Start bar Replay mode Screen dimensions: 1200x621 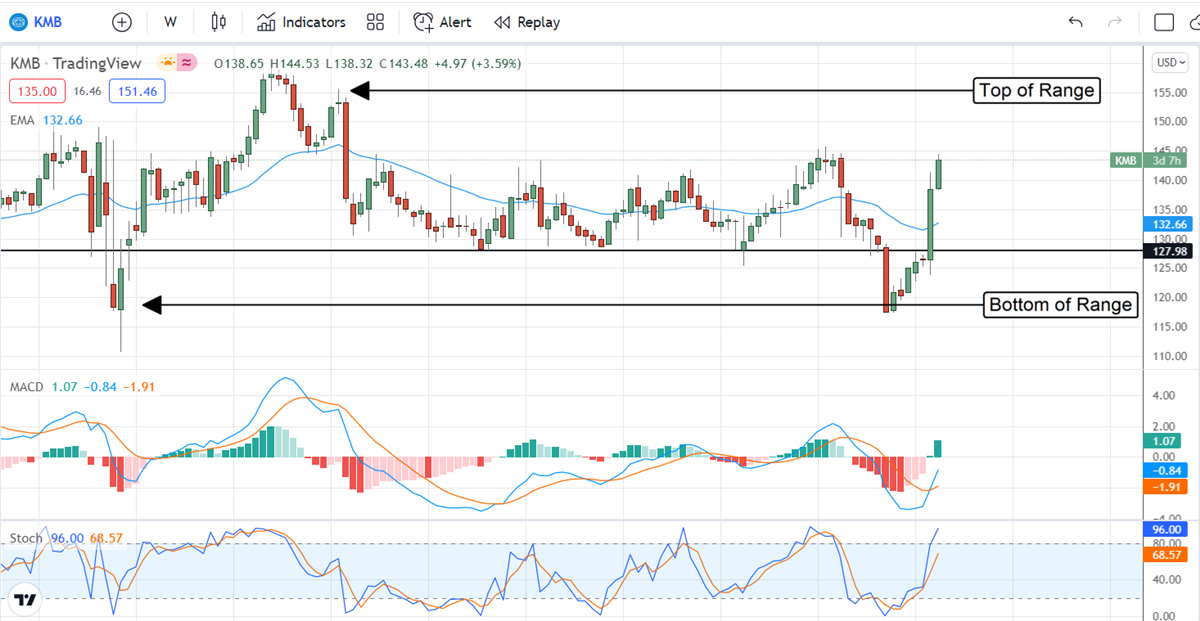click(x=527, y=22)
